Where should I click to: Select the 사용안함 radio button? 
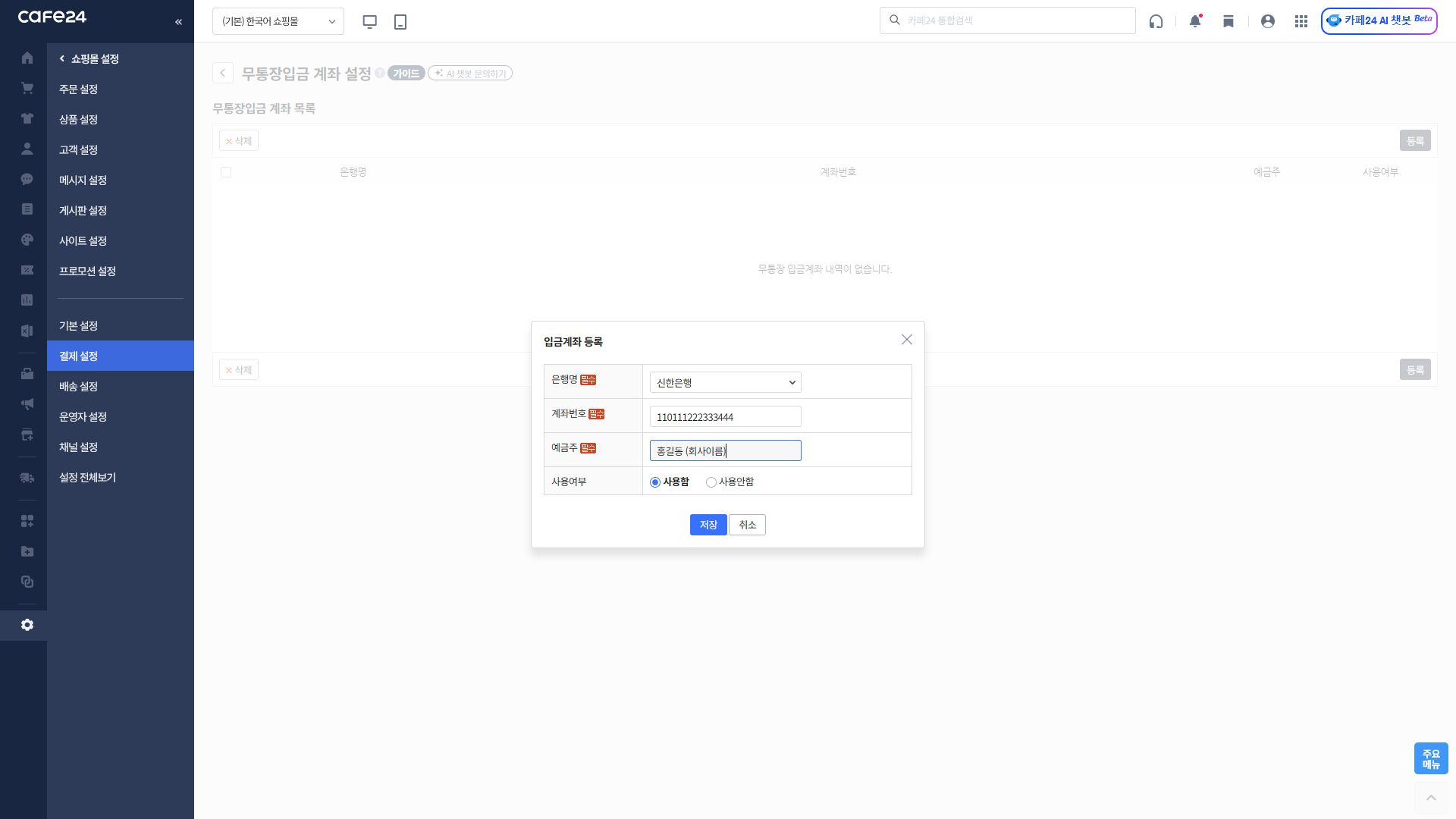[711, 482]
